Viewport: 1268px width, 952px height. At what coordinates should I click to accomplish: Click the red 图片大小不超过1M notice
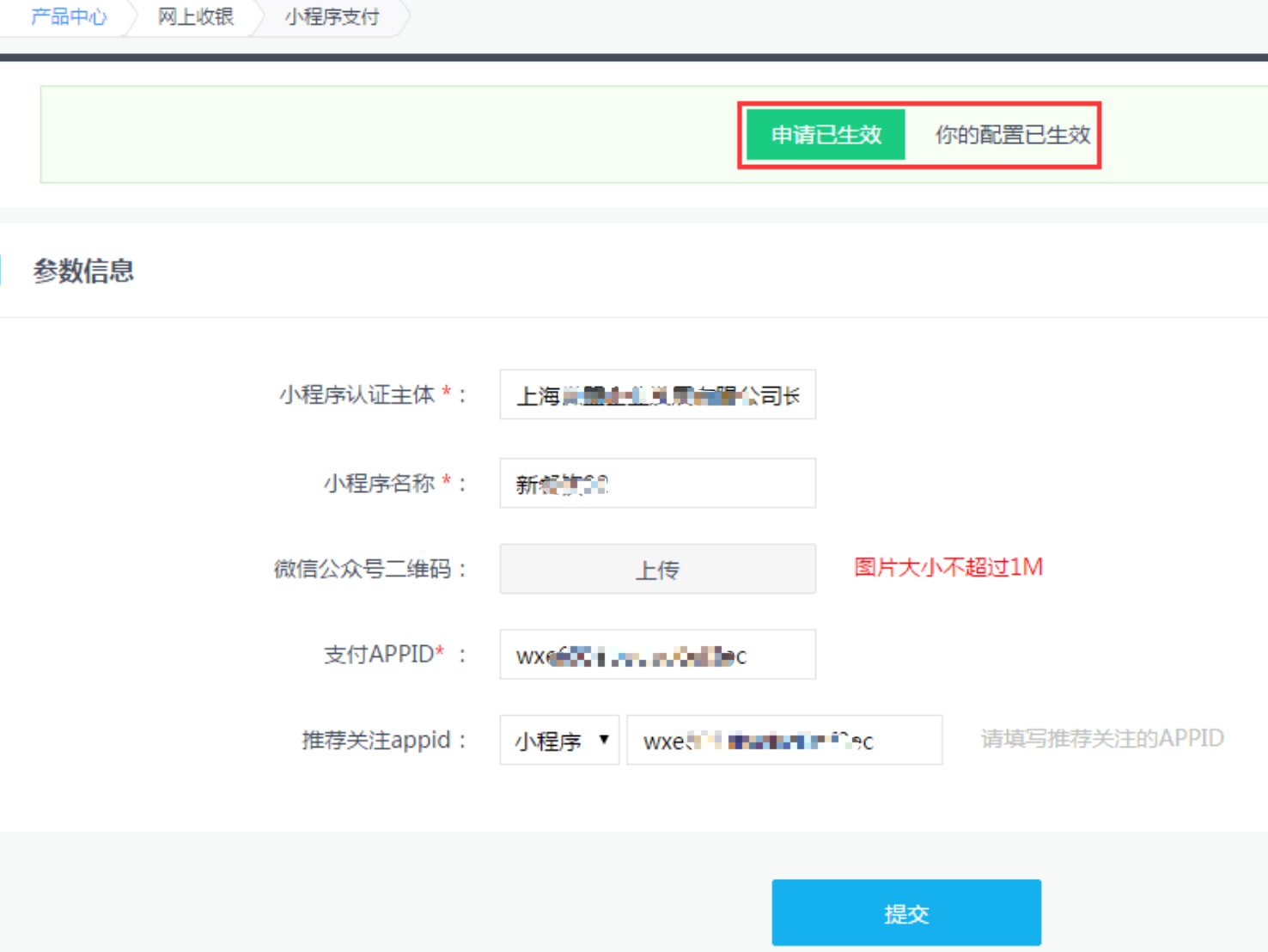point(948,568)
